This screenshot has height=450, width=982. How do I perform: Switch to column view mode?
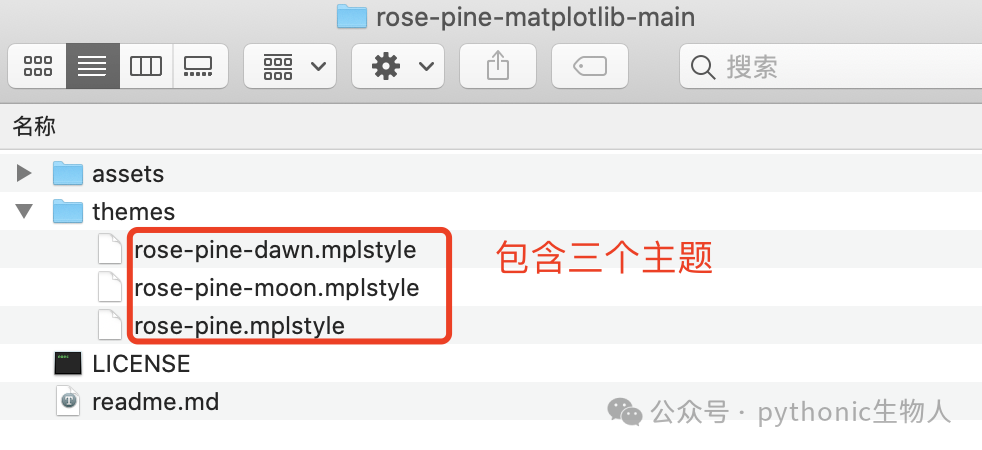coord(146,66)
